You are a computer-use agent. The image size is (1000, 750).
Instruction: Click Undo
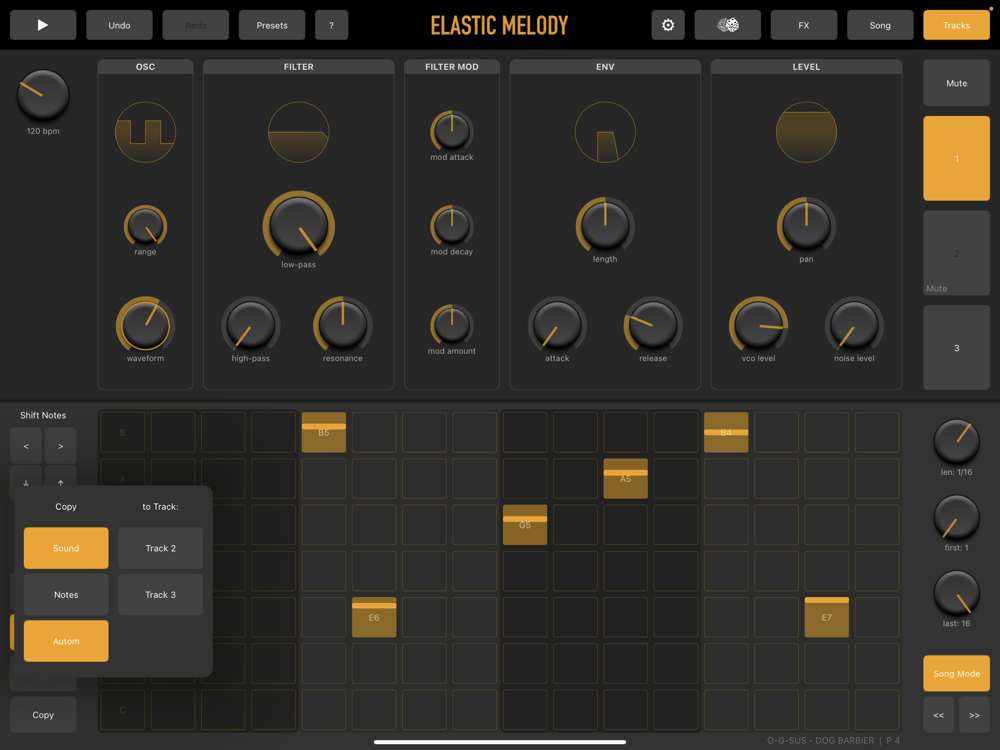(119, 25)
